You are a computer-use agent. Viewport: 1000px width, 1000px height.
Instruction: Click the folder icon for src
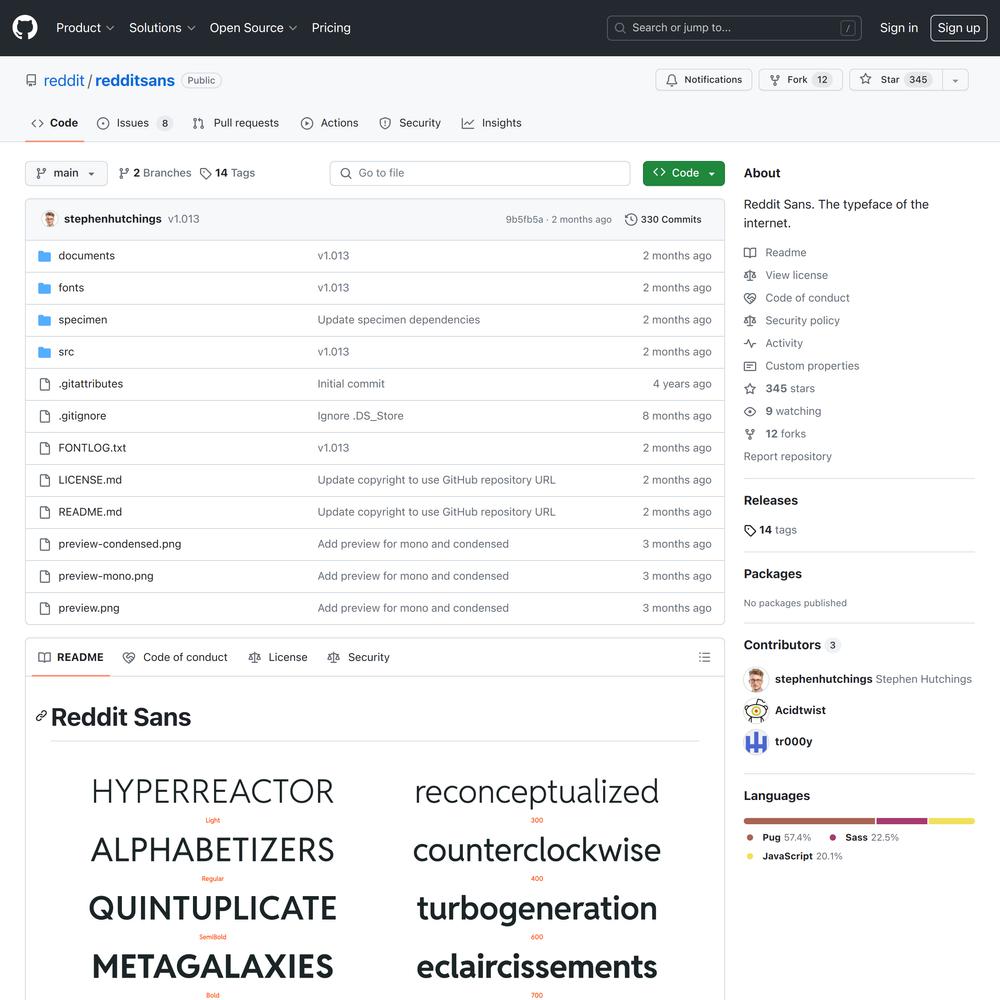[44, 351]
